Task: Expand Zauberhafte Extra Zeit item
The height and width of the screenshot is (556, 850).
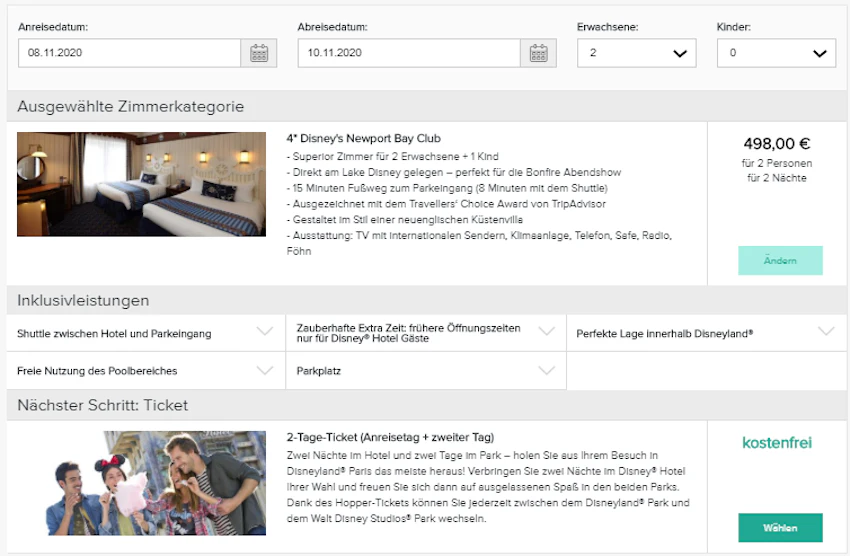Action: click(426, 333)
